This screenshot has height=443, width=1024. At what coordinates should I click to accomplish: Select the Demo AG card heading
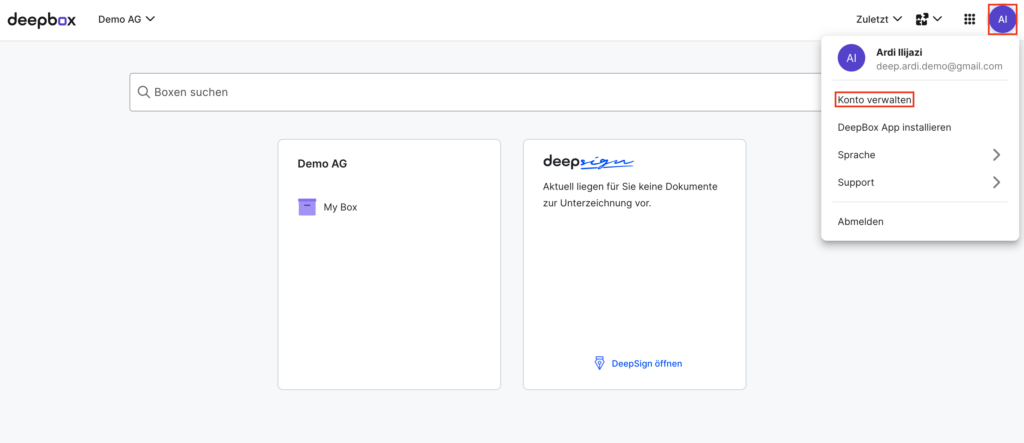(322, 163)
